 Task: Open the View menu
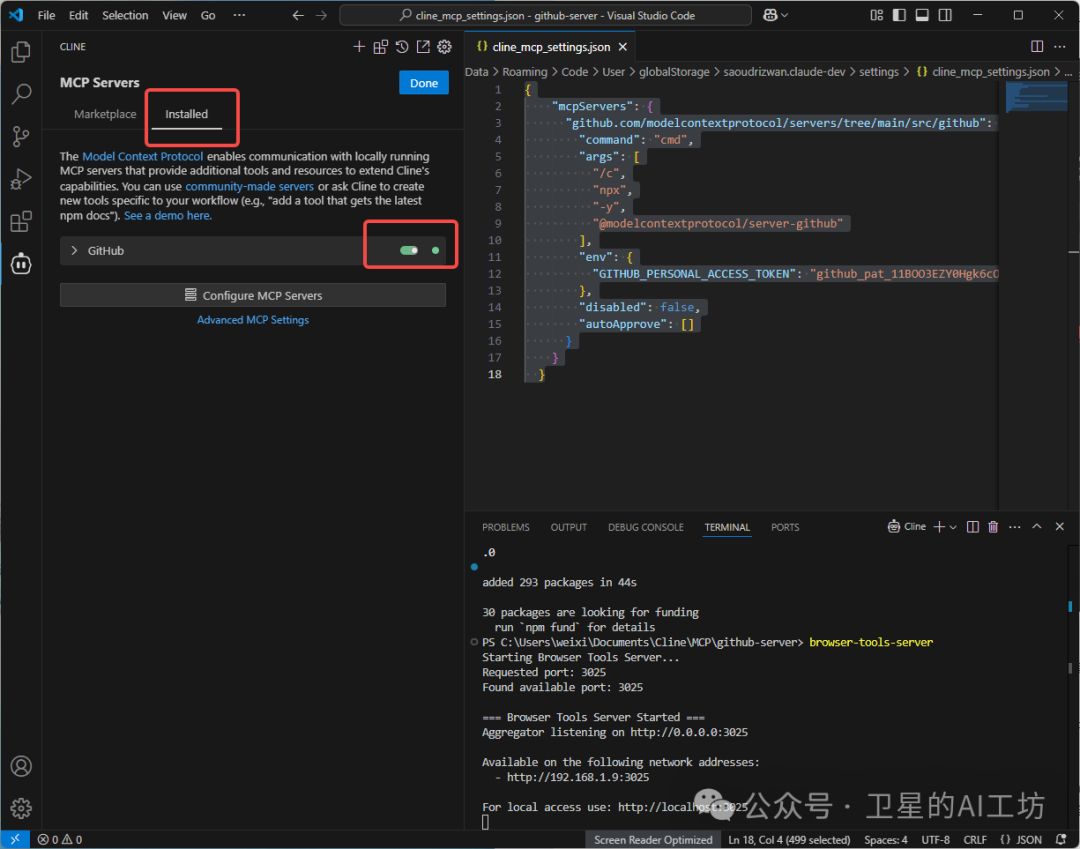174,15
